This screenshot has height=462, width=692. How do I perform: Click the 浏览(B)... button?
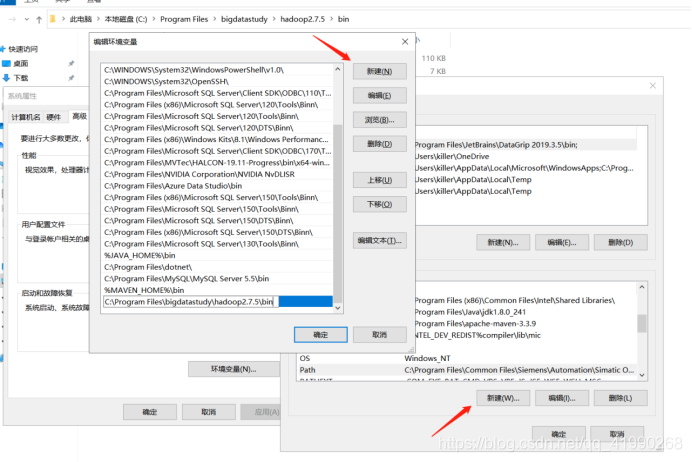click(x=380, y=120)
